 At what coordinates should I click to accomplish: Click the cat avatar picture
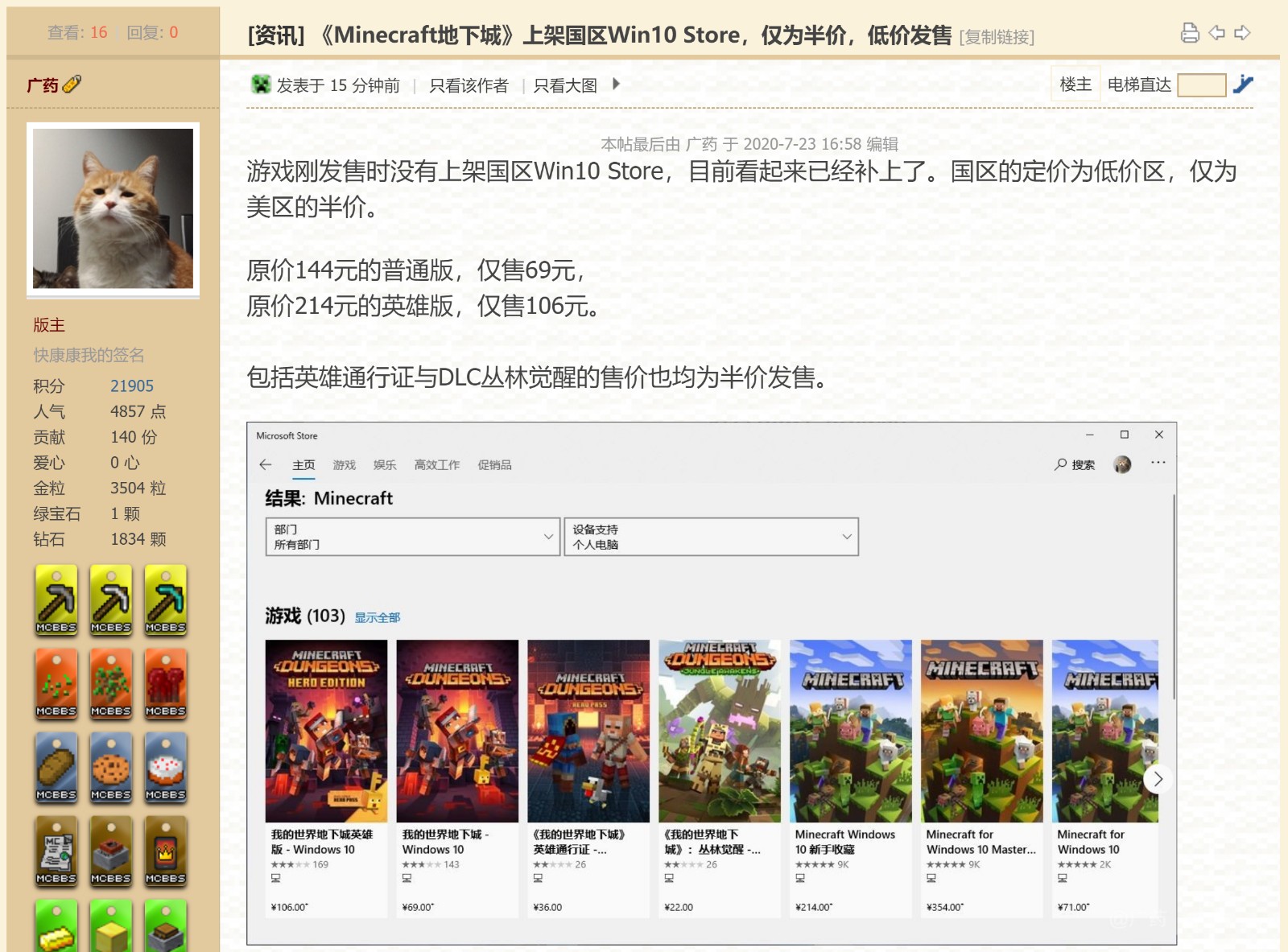[113, 208]
